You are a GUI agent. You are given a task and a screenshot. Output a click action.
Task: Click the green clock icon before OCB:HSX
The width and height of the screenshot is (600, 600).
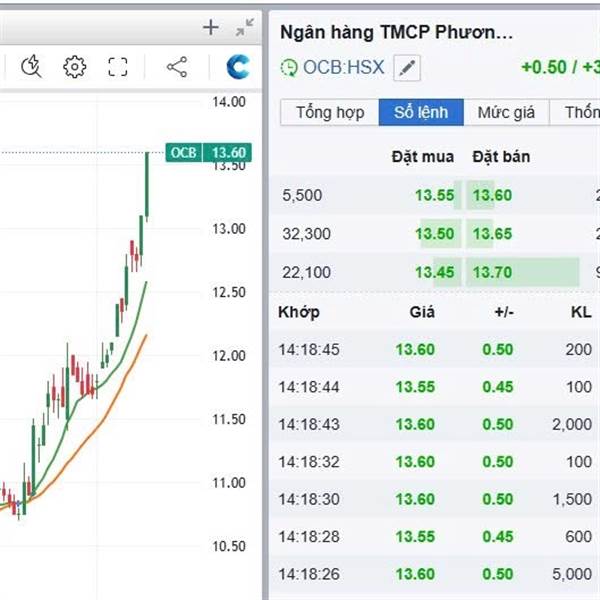point(289,68)
